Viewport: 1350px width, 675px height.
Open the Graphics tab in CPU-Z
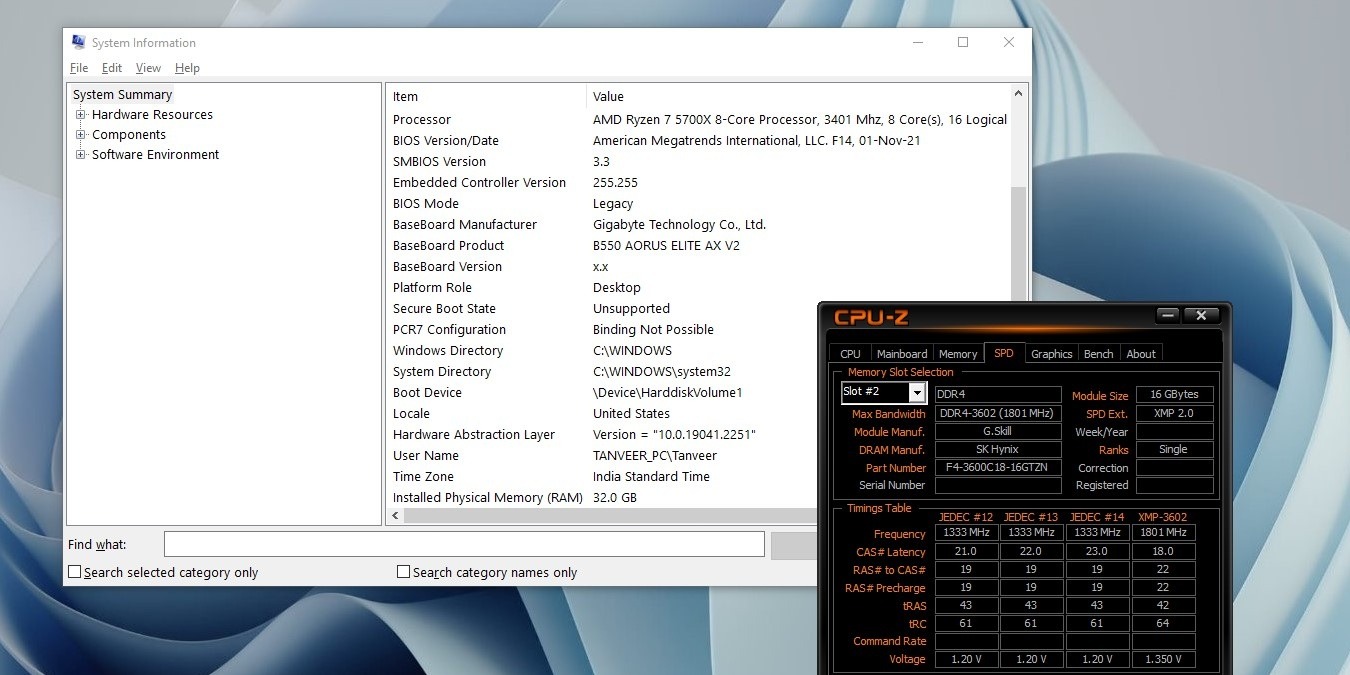tap(1051, 353)
